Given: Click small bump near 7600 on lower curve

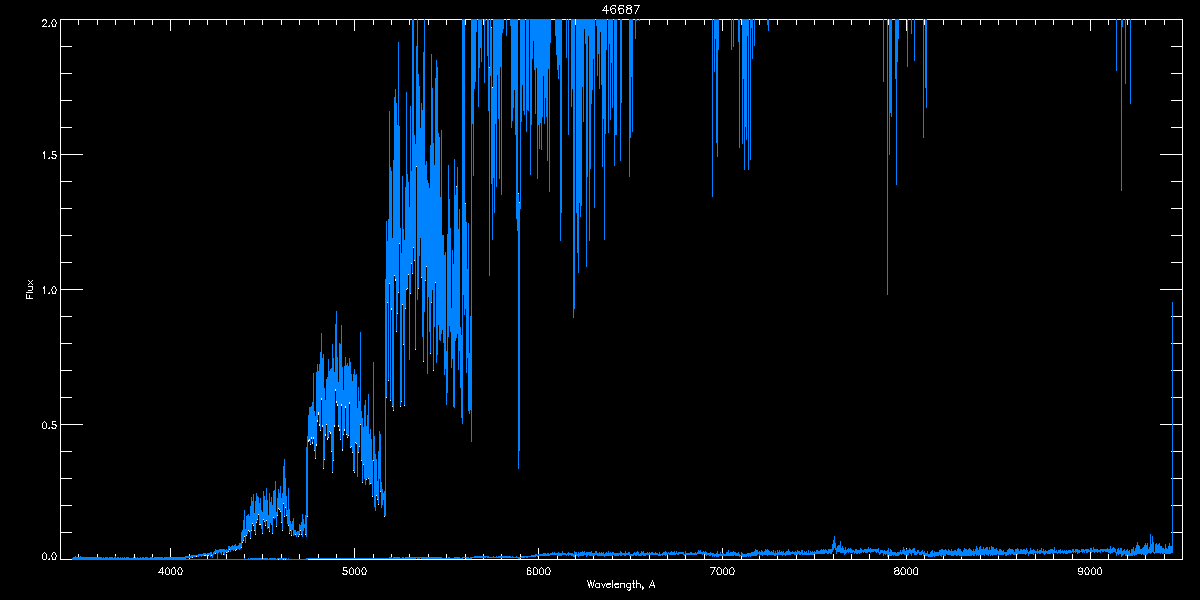Looking at the screenshot, I should pyautogui.click(x=835, y=541).
